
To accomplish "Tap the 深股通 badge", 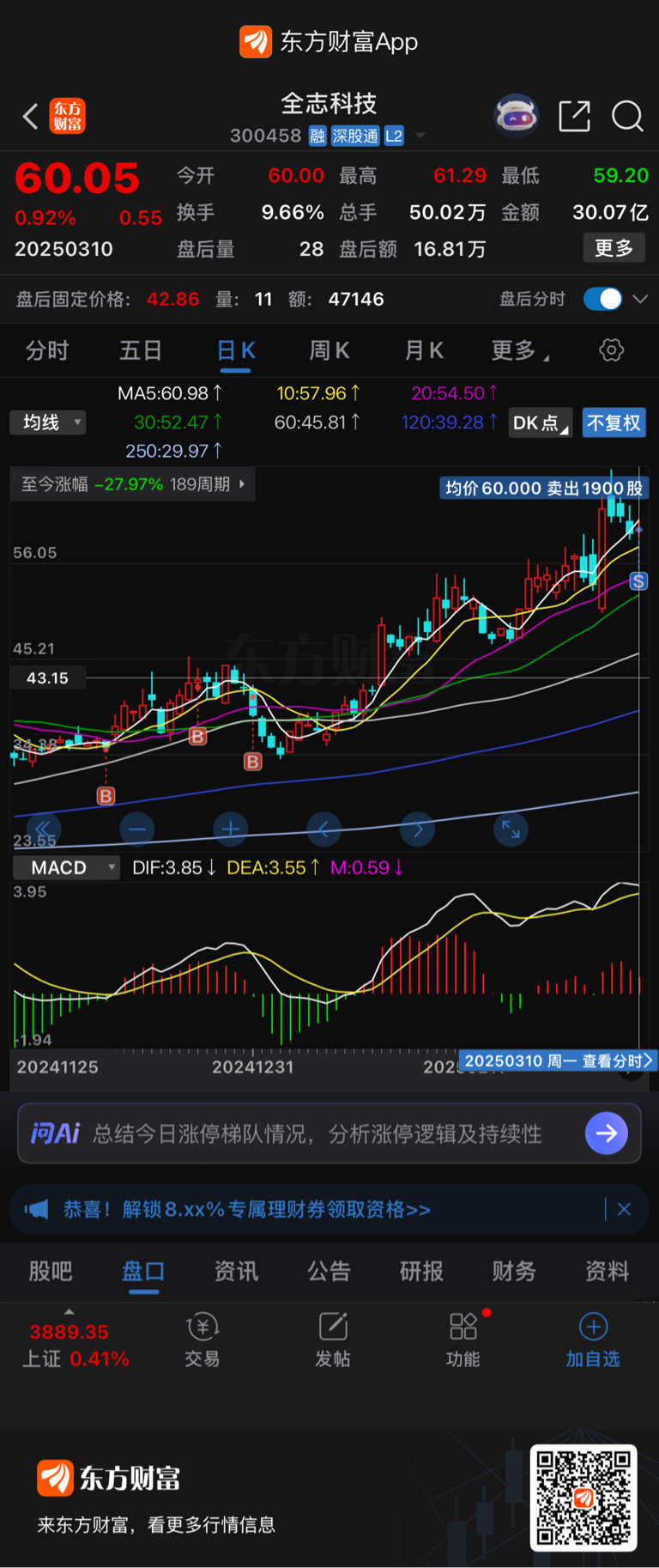I will pyautogui.click(x=355, y=136).
